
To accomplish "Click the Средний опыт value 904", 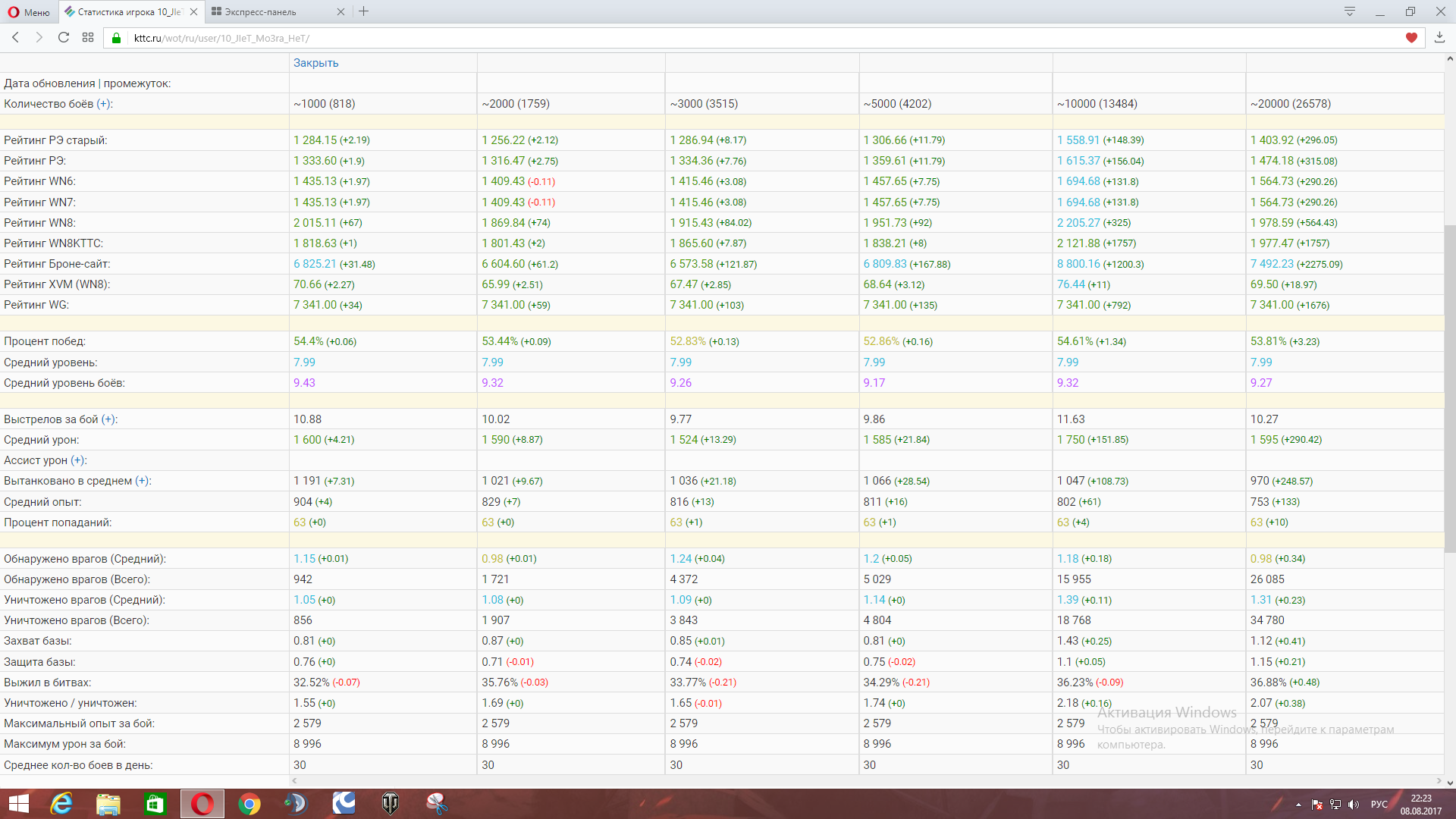I will click(303, 502).
